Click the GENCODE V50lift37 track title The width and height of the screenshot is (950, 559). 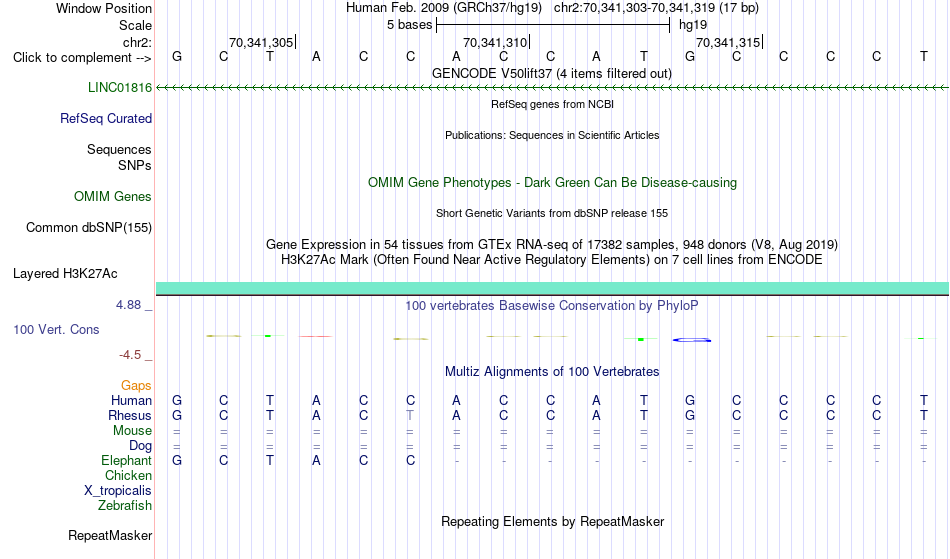click(x=552, y=73)
